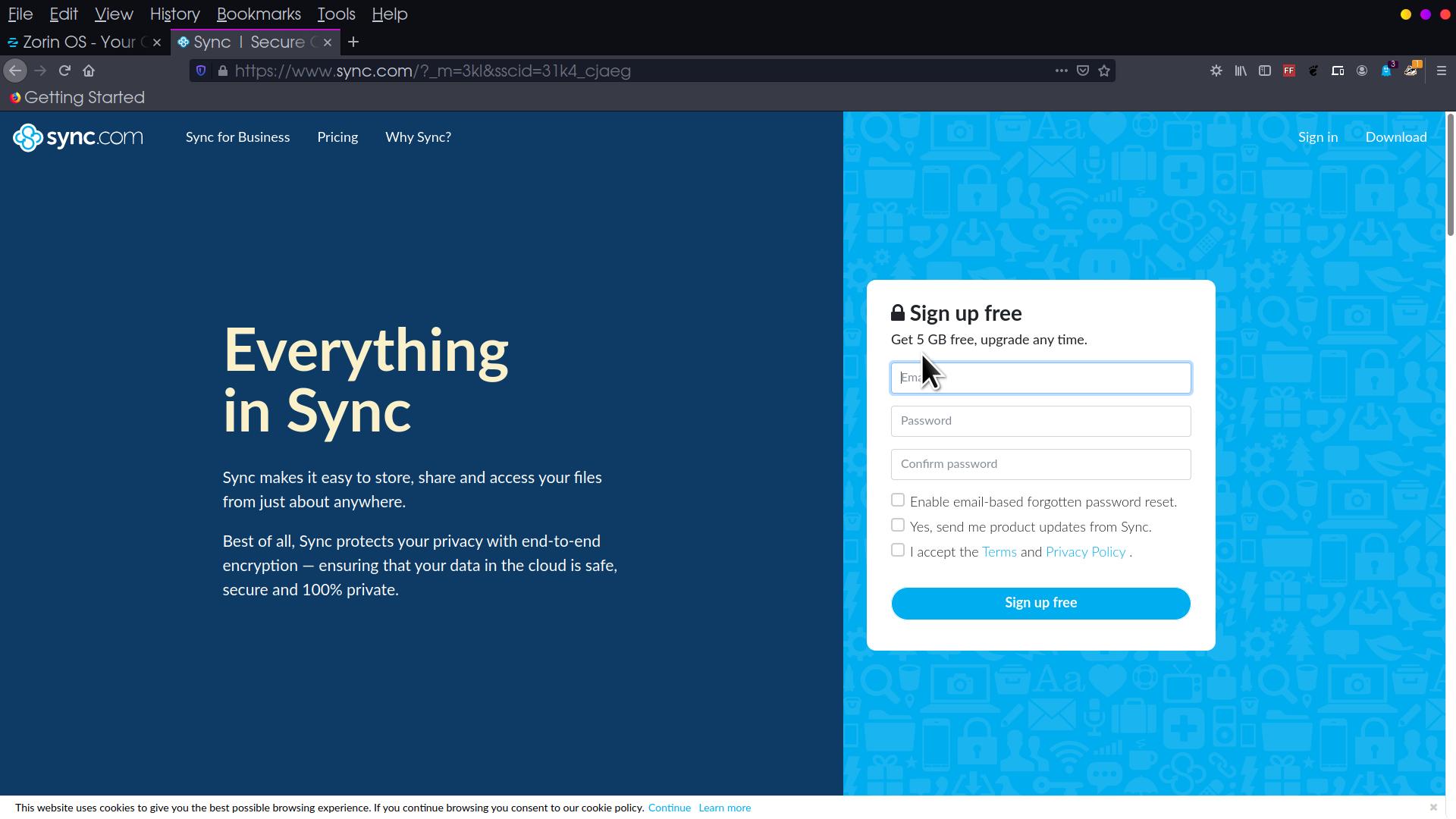Image resolution: width=1456 pixels, height=819 pixels.
Task: Switch to the Zorin OS tab
Action: click(x=79, y=42)
